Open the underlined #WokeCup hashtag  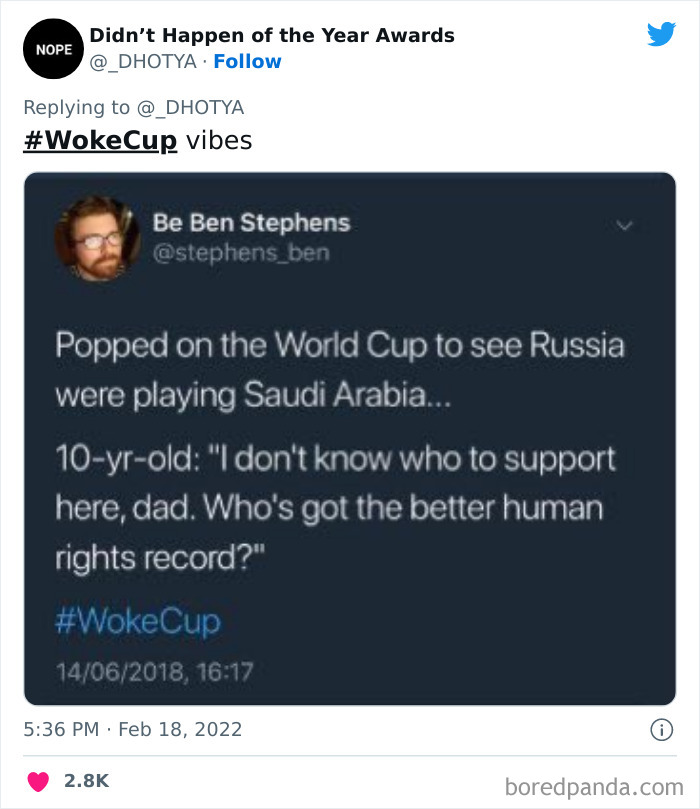pos(100,140)
